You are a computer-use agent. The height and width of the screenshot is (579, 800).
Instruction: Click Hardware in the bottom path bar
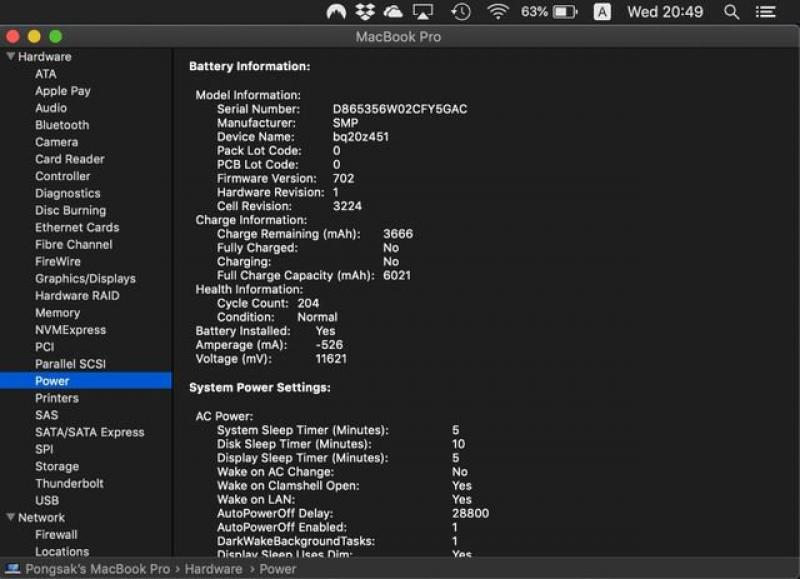(x=213, y=569)
